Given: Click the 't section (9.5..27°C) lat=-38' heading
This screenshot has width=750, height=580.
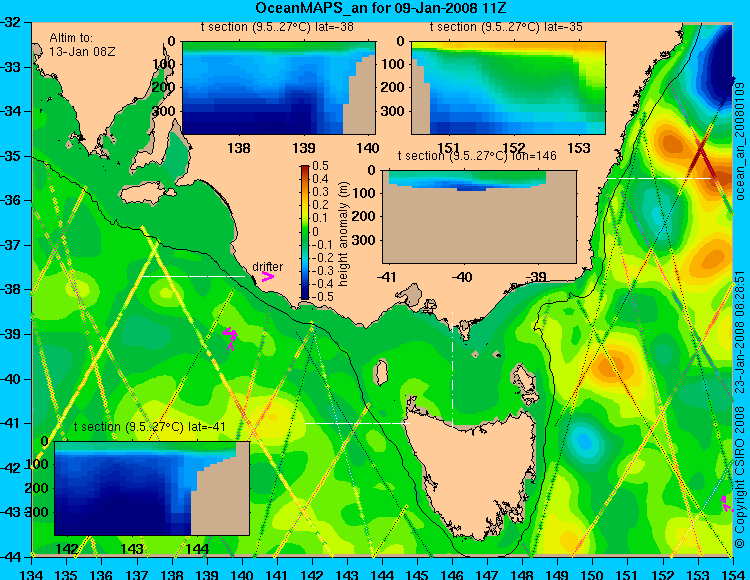Looking at the screenshot, I should (277, 27).
